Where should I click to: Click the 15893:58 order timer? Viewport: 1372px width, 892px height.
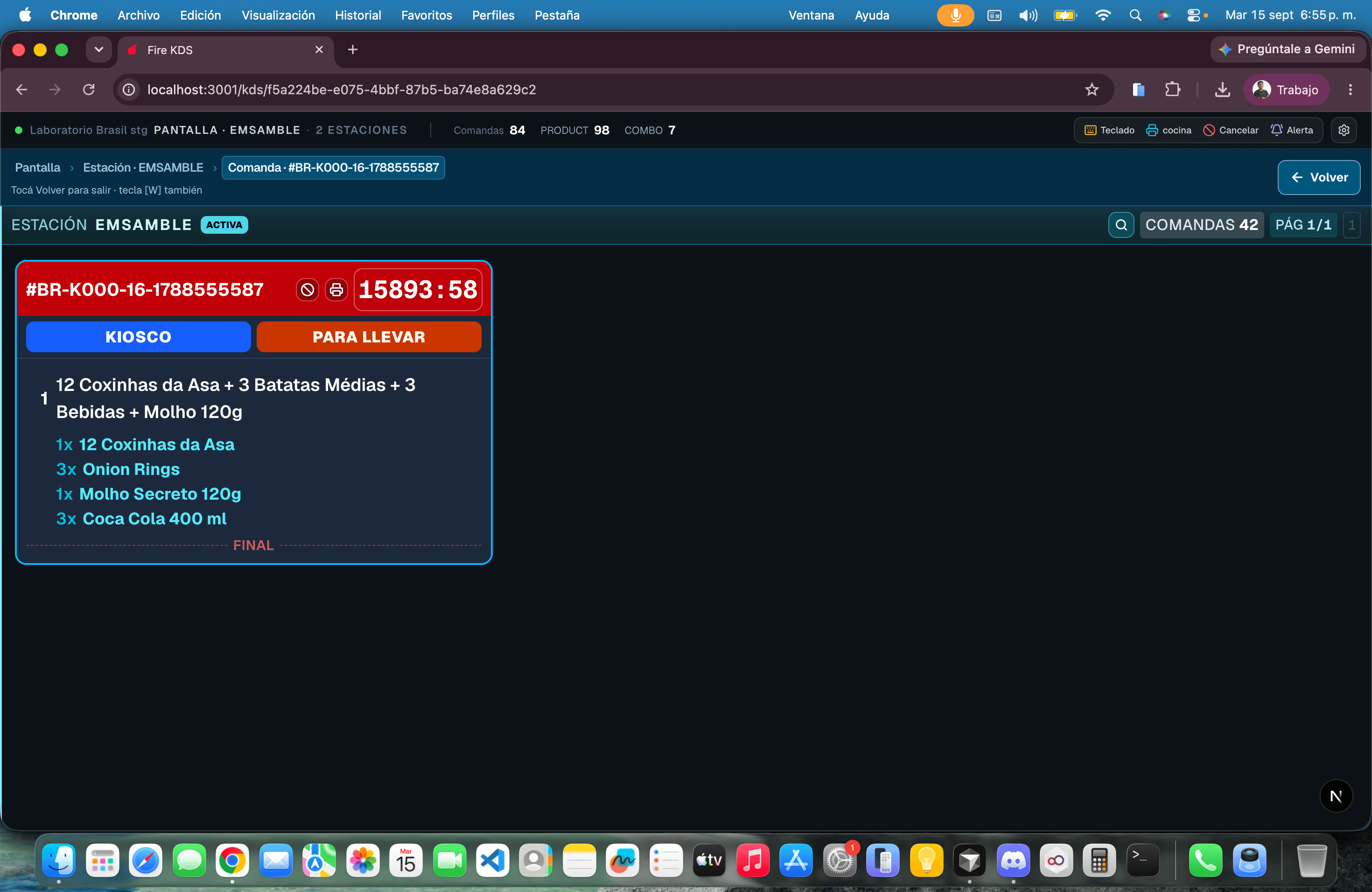point(418,289)
